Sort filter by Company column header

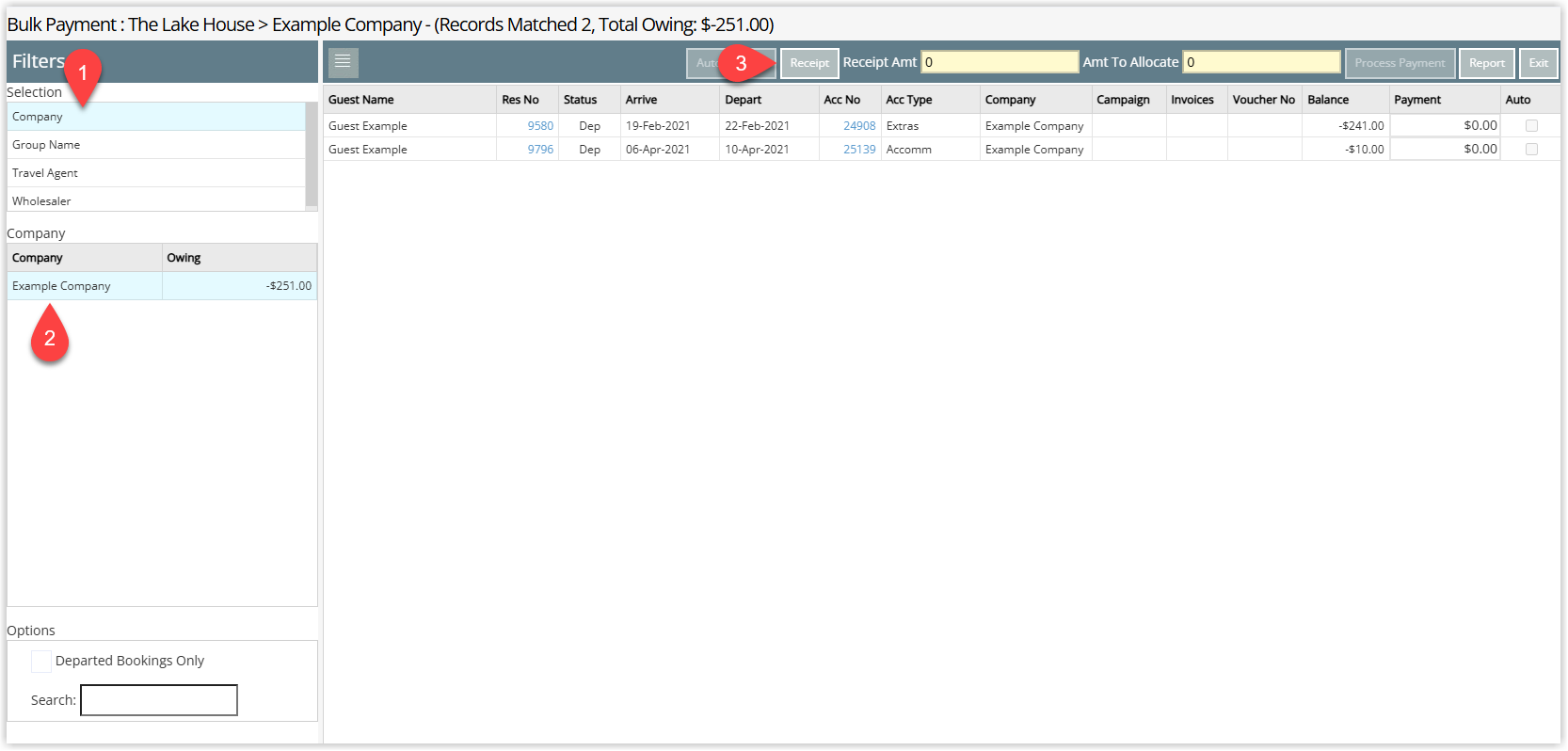[x=85, y=258]
